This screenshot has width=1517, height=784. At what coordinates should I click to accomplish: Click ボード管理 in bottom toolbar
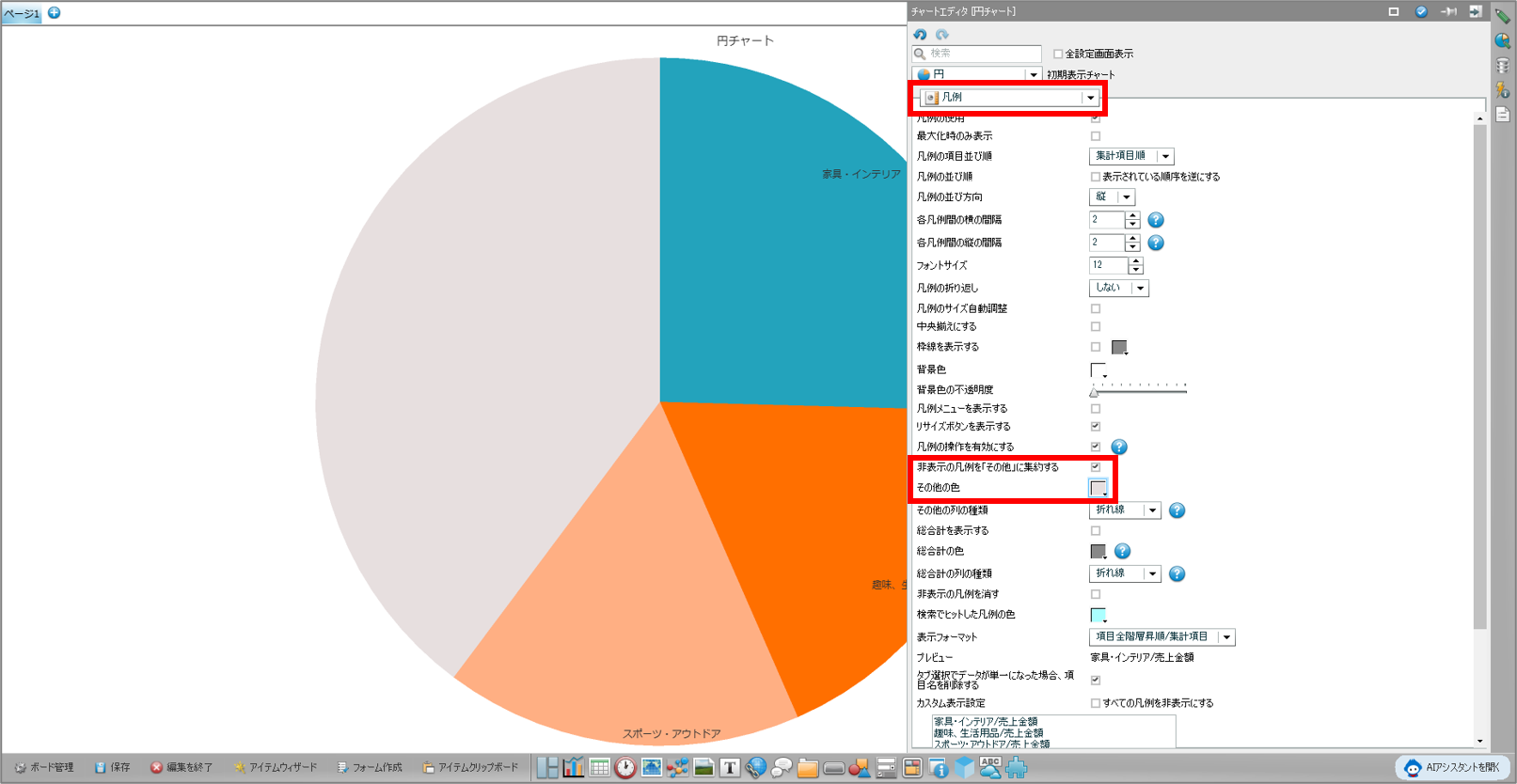tap(43, 768)
